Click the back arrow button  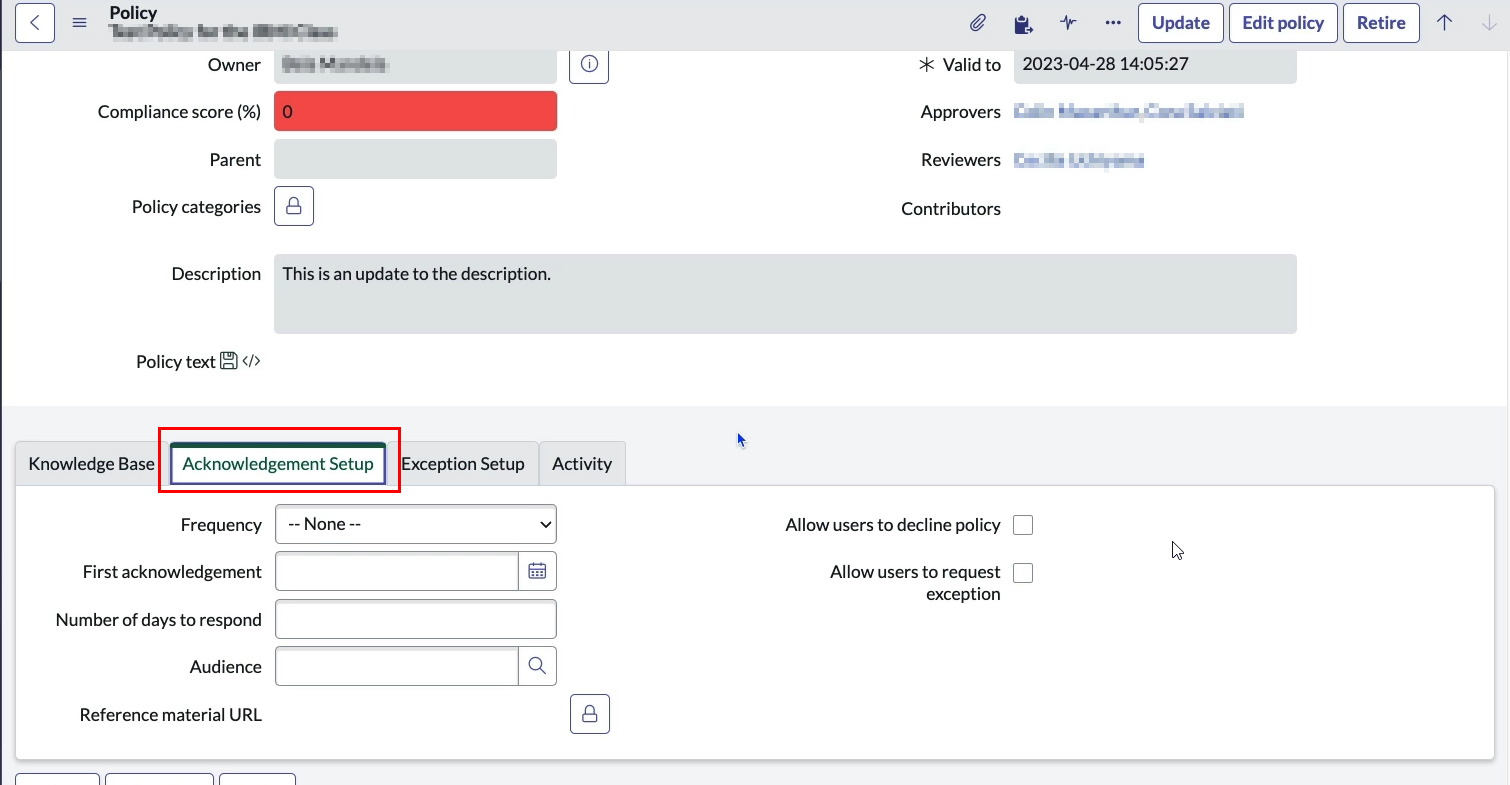tap(35, 23)
